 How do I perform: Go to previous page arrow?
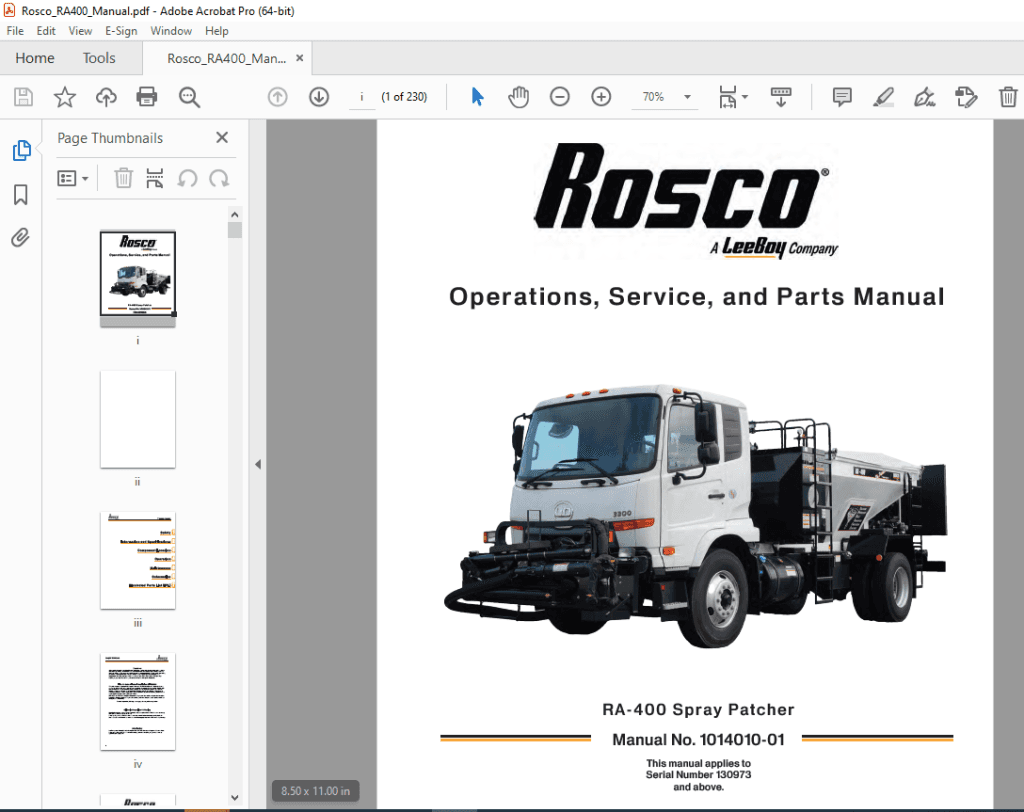click(x=278, y=97)
